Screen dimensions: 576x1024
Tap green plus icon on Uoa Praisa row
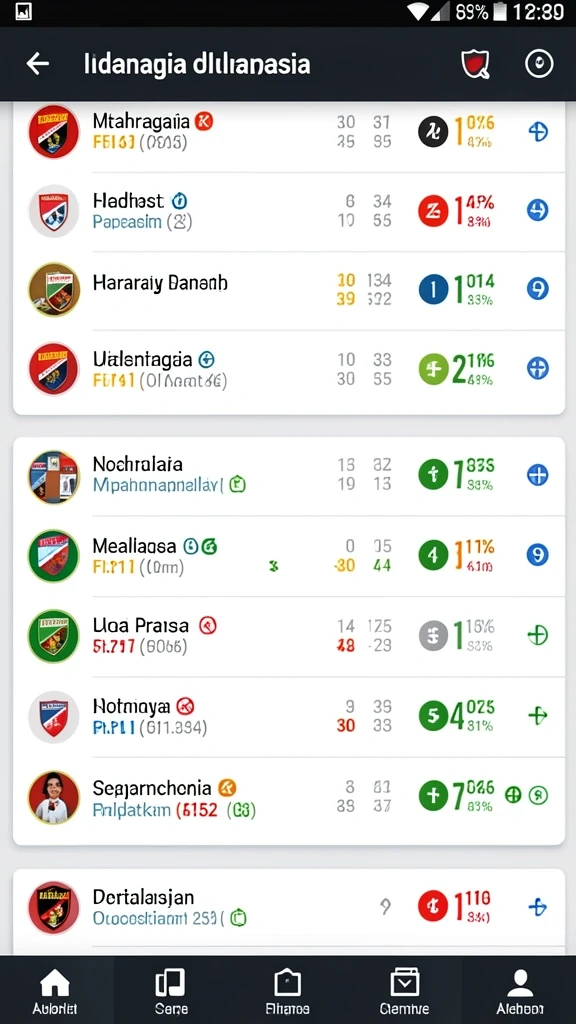[x=537, y=635]
